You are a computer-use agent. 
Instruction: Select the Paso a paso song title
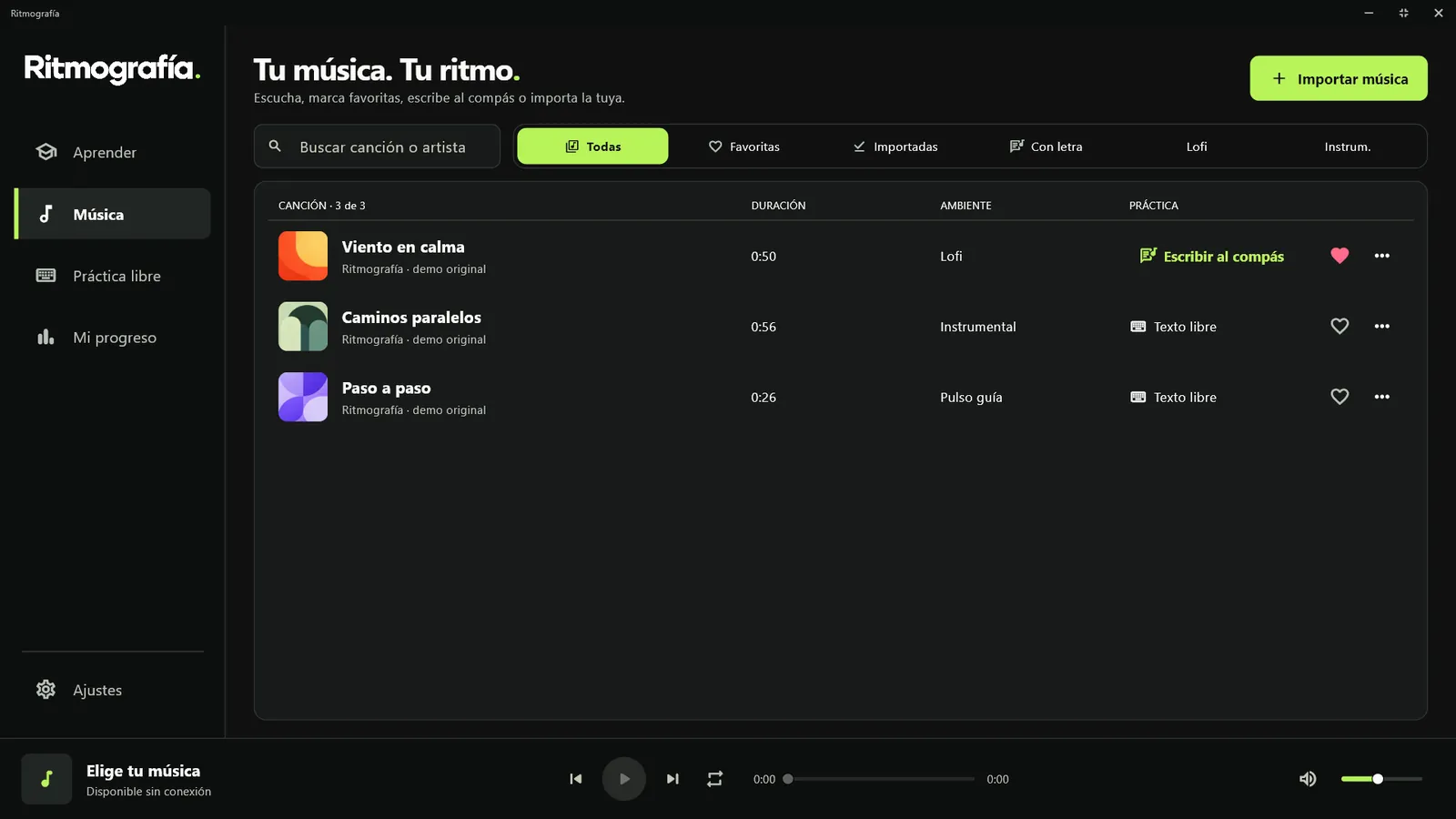point(387,389)
